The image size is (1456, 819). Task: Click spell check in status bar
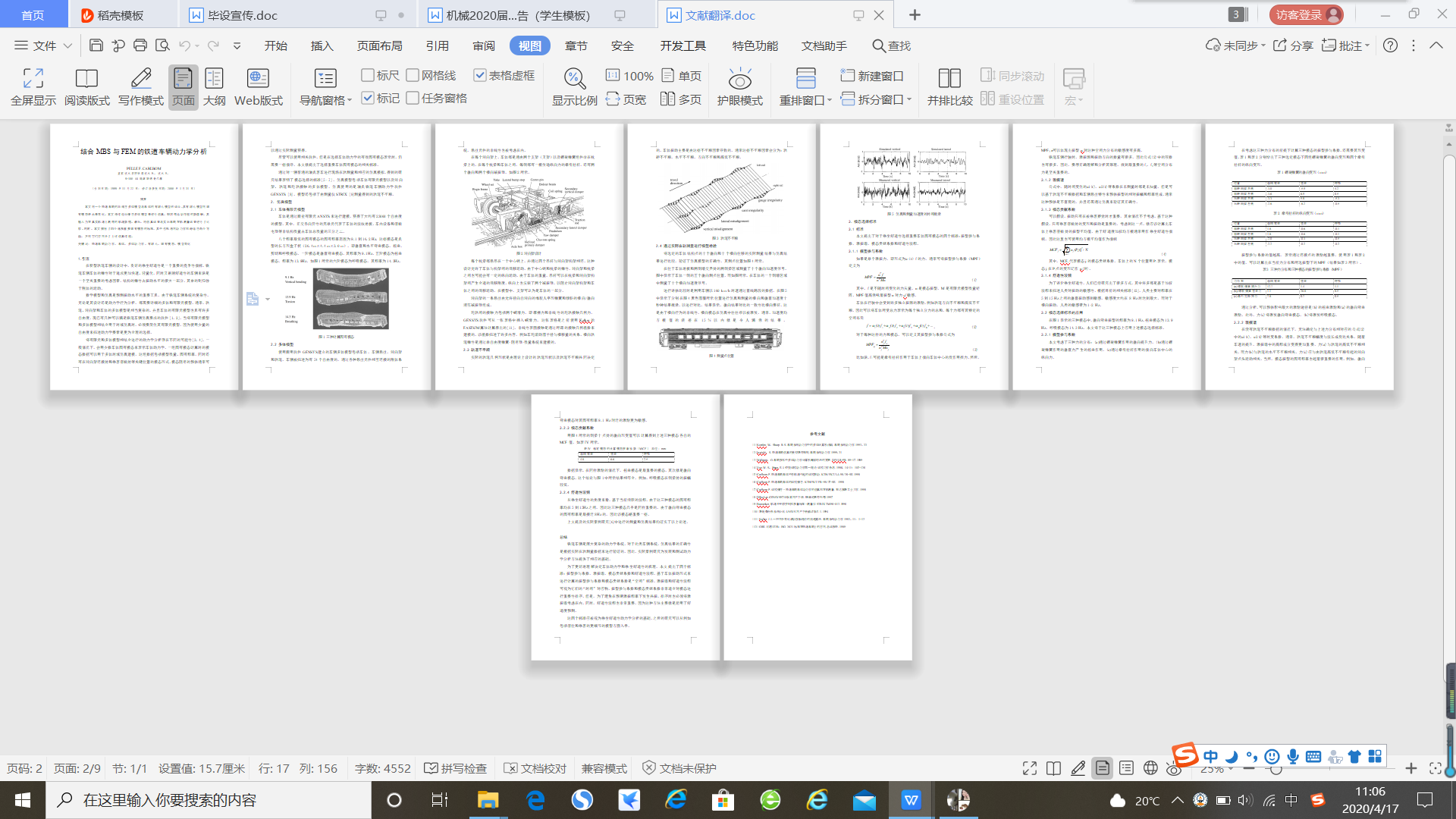click(455, 768)
